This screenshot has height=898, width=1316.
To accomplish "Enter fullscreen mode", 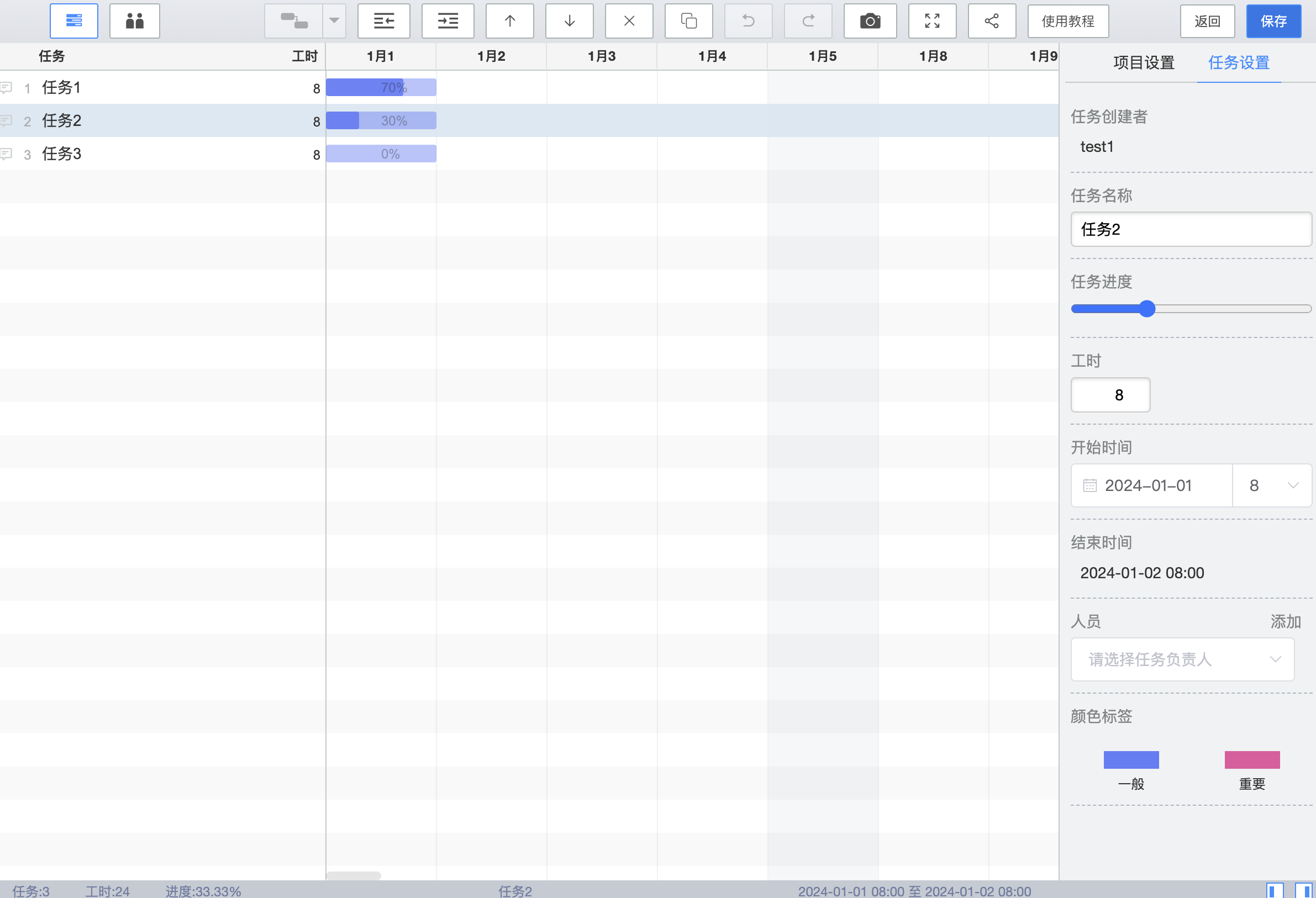I will point(932,21).
